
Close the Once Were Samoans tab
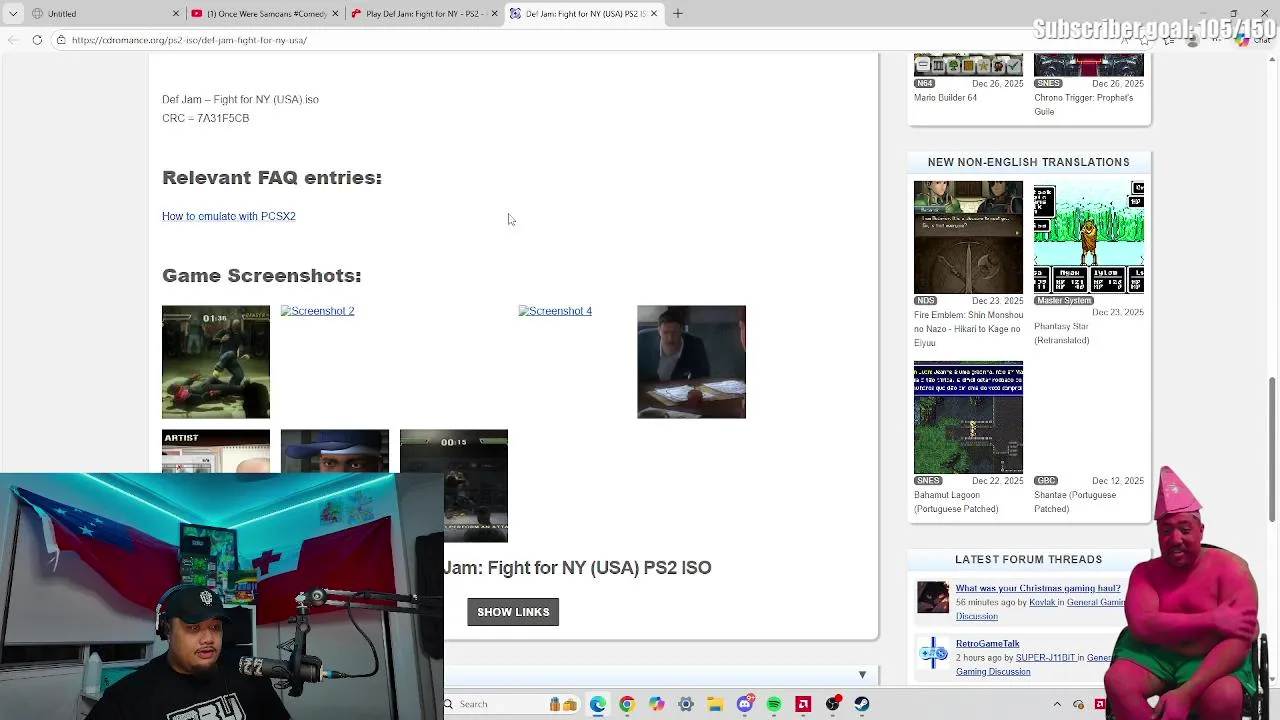coord(335,13)
